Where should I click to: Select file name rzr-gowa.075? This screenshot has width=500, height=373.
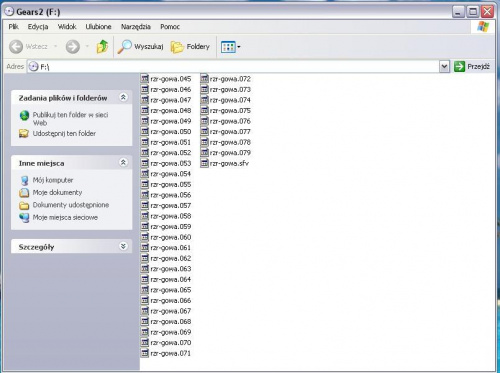click(x=230, y=110)
